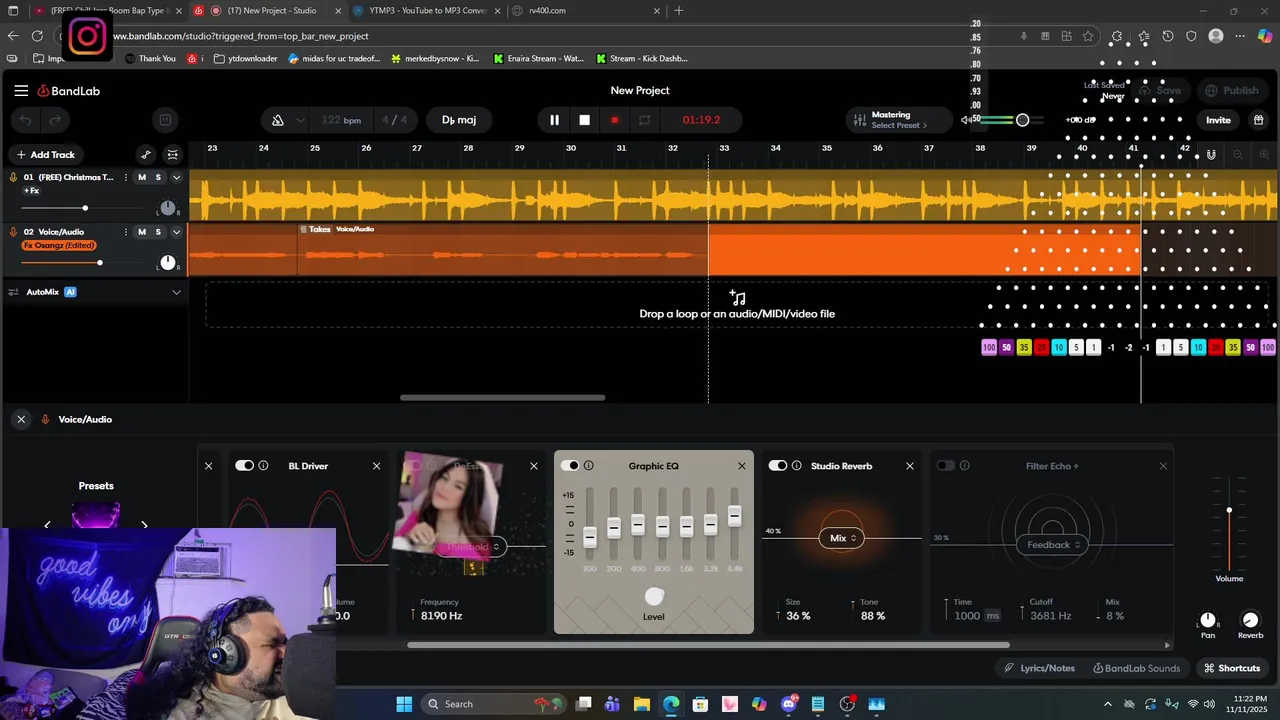Click the 122 bpm tempo field

tap(341, 120)
